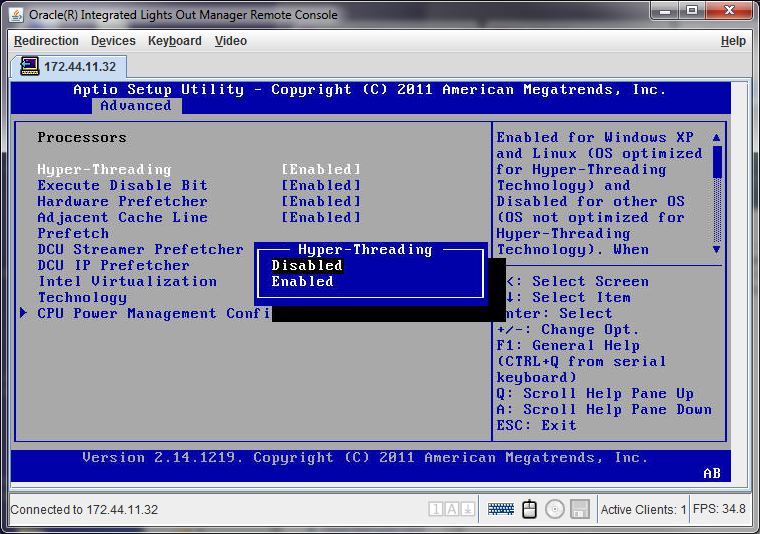760x534 pixels.
Task: Minimize the Remote Console window
Action: [x=665, y=11]
